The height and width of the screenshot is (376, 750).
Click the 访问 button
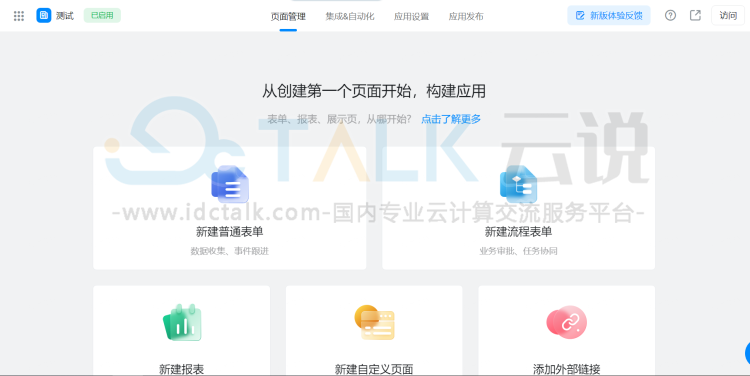(x=728, y=15)
